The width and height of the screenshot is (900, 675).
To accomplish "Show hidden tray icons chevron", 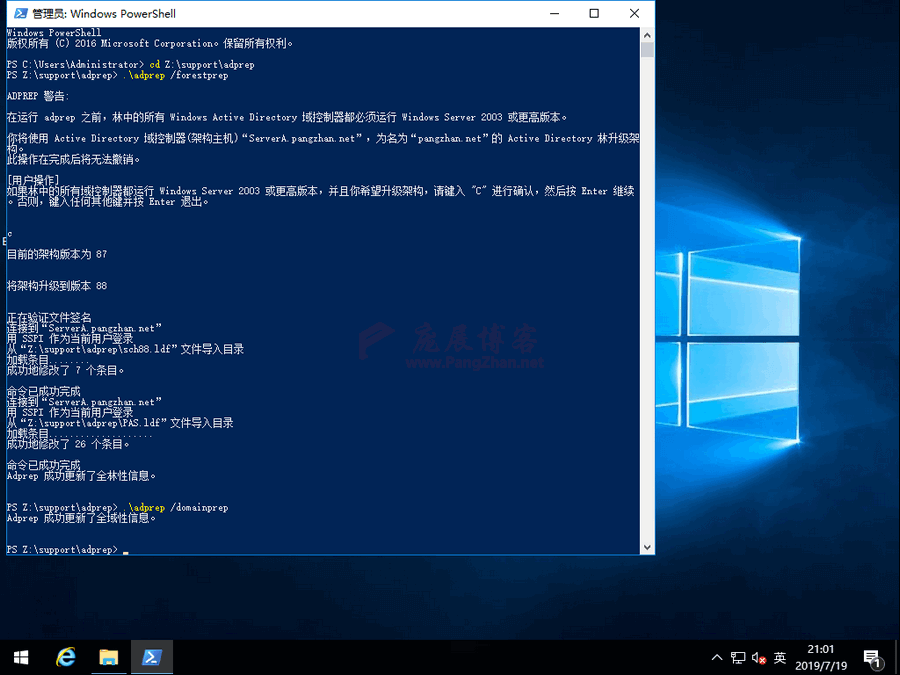I will point(717,658).
